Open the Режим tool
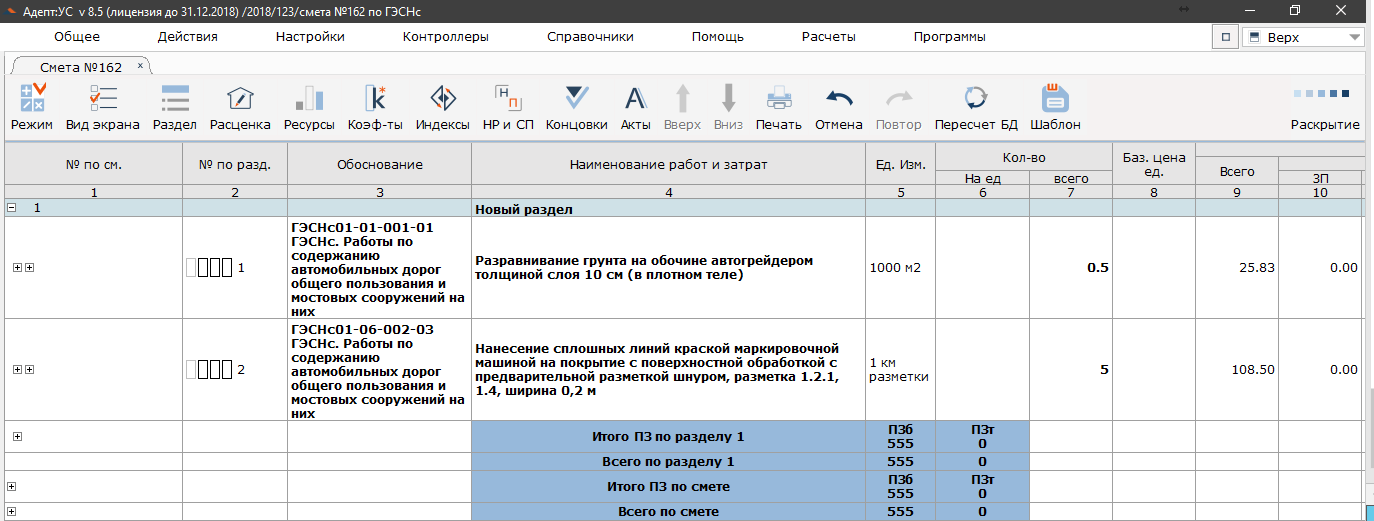This screenshot has width=1374, height=521. click(x=32, y=108)
